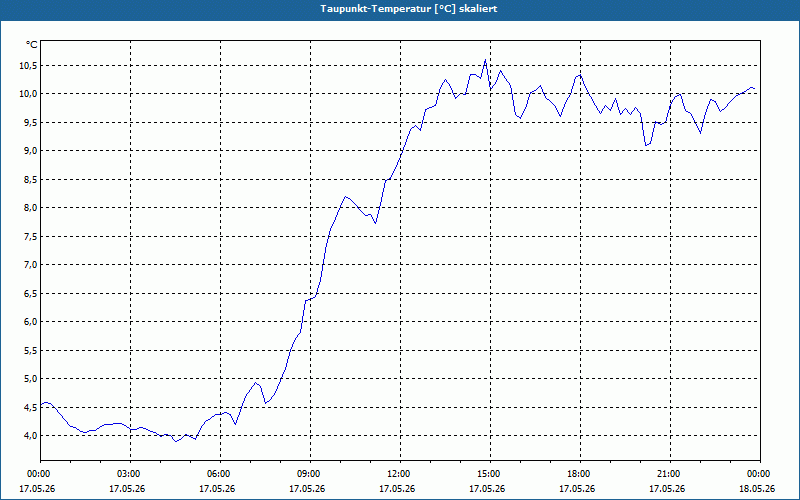The height and width of the screenshot is (500, 800).
Task: Select the '10,5' y-axis label
Action: pyautogui.click(x=29, y=65)
